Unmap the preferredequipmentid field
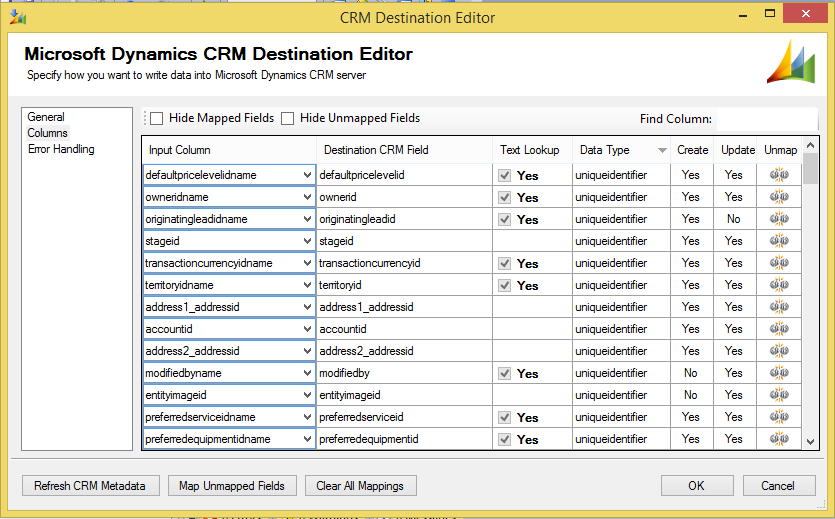The height and width of the screenshot is (519, 835). pyautogui.click(x=779, y=439)
